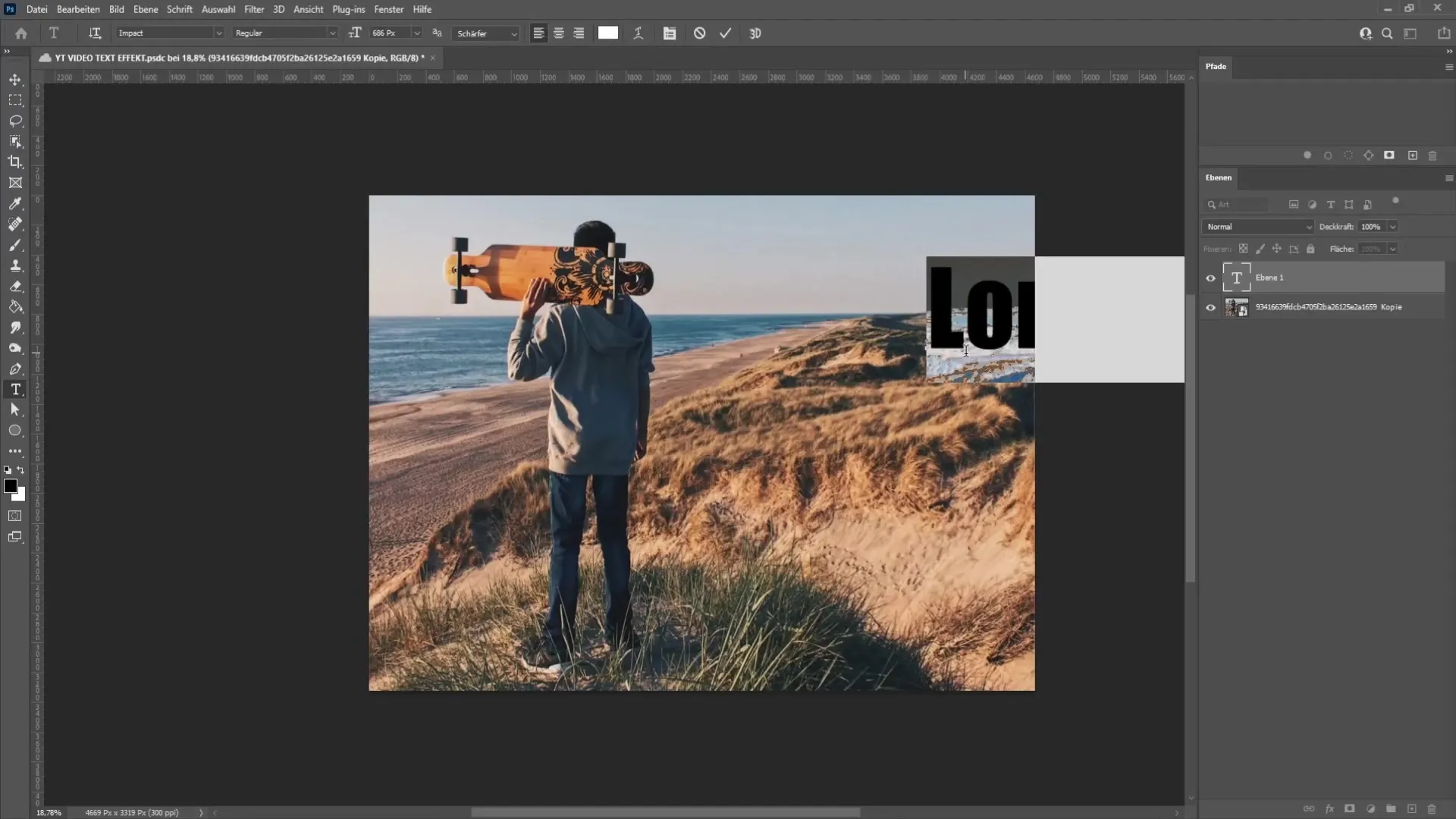The image size is (1456, 819).
Task: Select the Eyedropper tool
Action: [15, 203]
